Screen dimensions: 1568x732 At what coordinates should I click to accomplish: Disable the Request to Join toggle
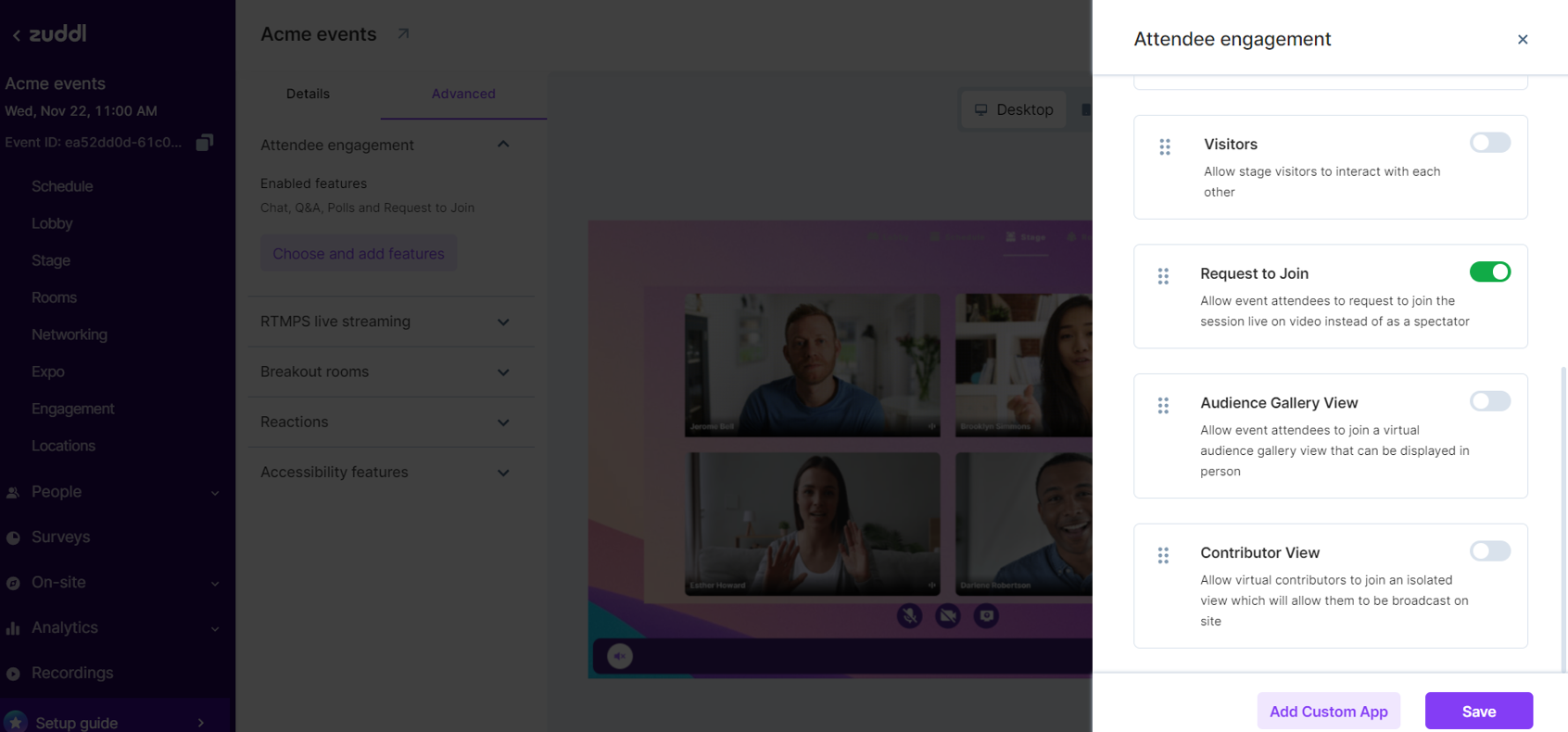point(1490,271)
